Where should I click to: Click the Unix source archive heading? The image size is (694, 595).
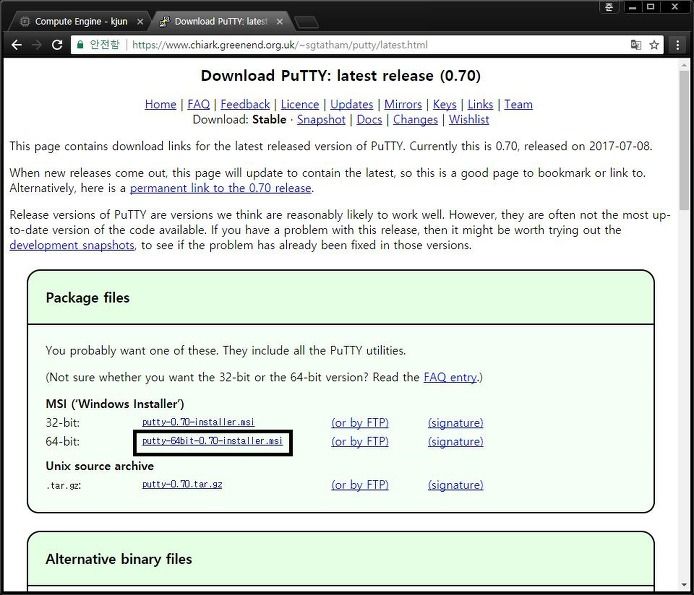[100, 466]
